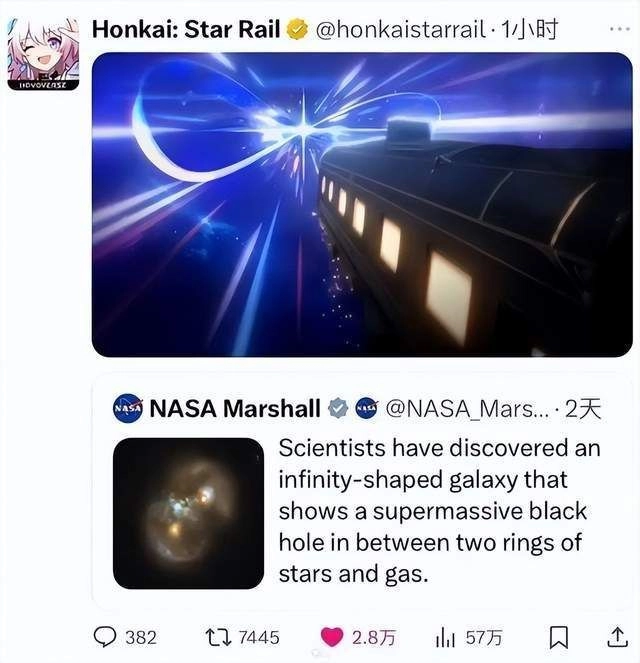640x663 pixels.
Task: Click the gray verified badge on NASA Marshall
Action: click(338, 407)
